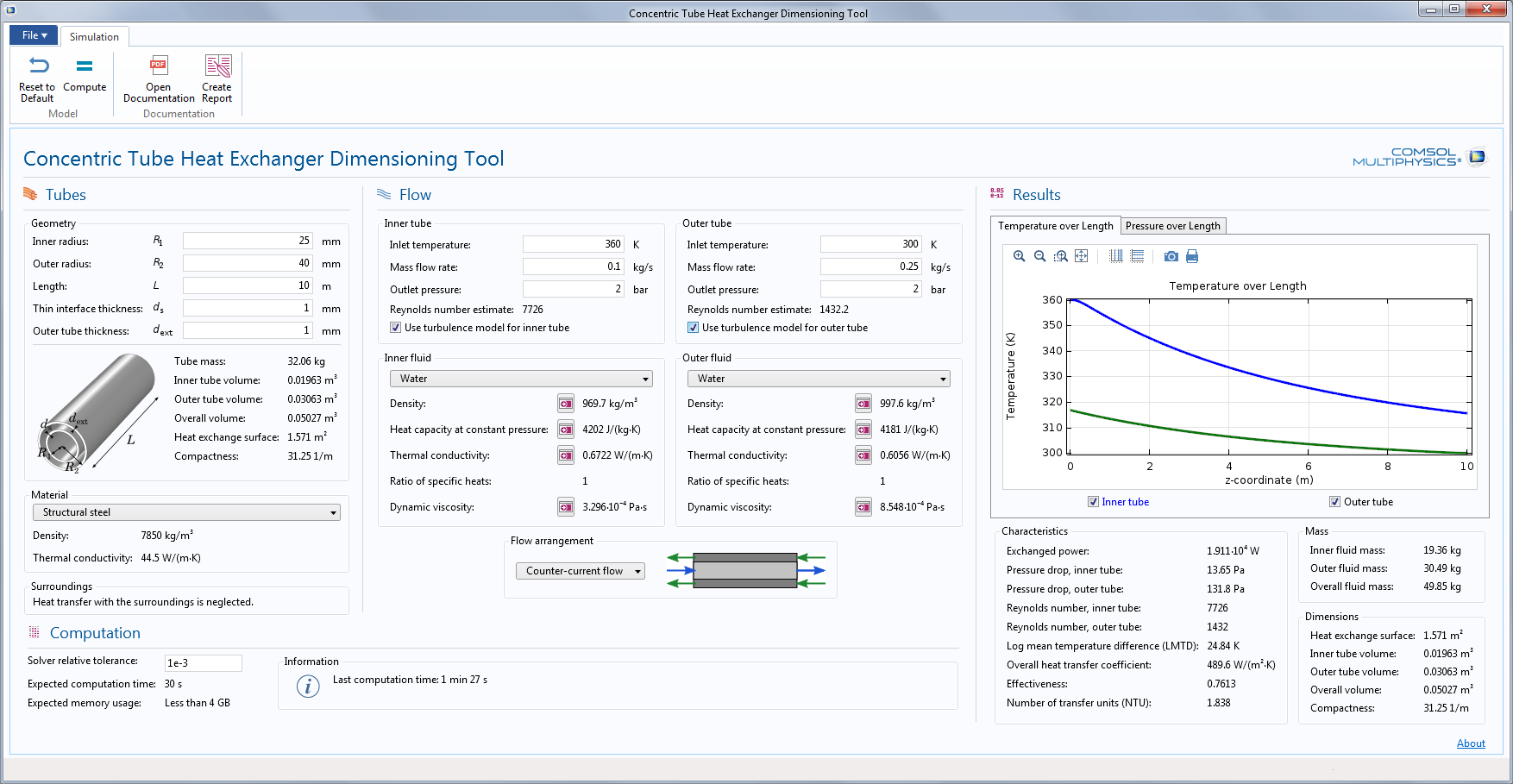
Task: Edit Thin interface thickness field
Action: click(248, 309)
